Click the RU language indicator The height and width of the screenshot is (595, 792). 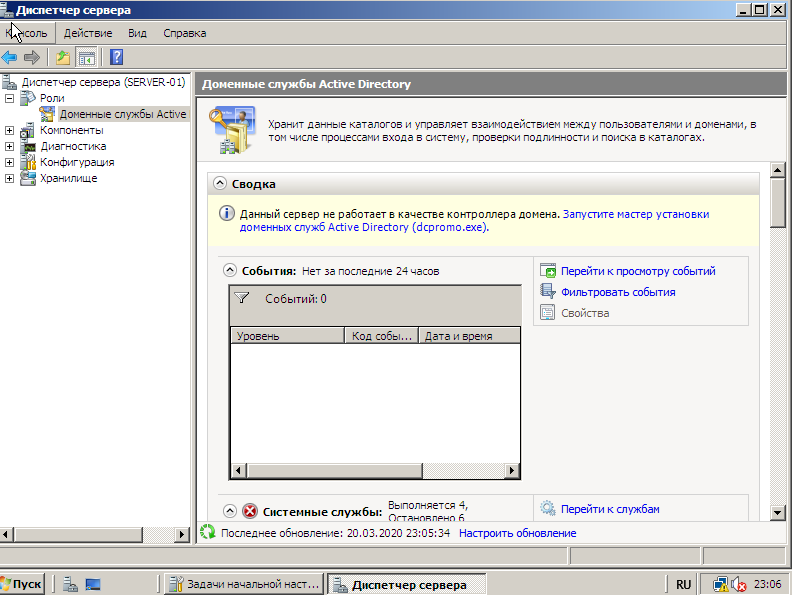pos(683,584)
